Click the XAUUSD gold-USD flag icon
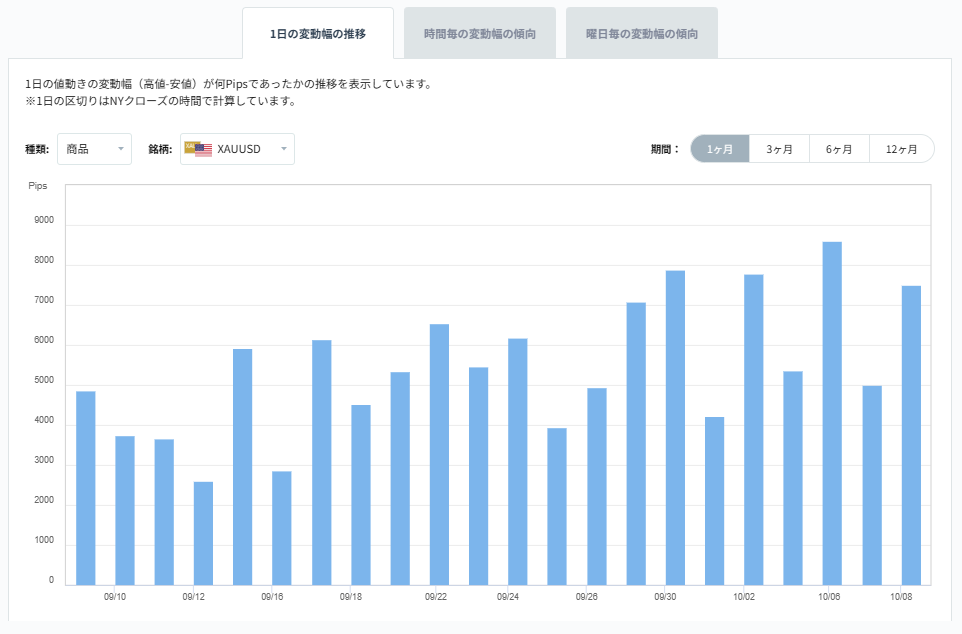The image size is (962, 634). click(x=198, y=149)
